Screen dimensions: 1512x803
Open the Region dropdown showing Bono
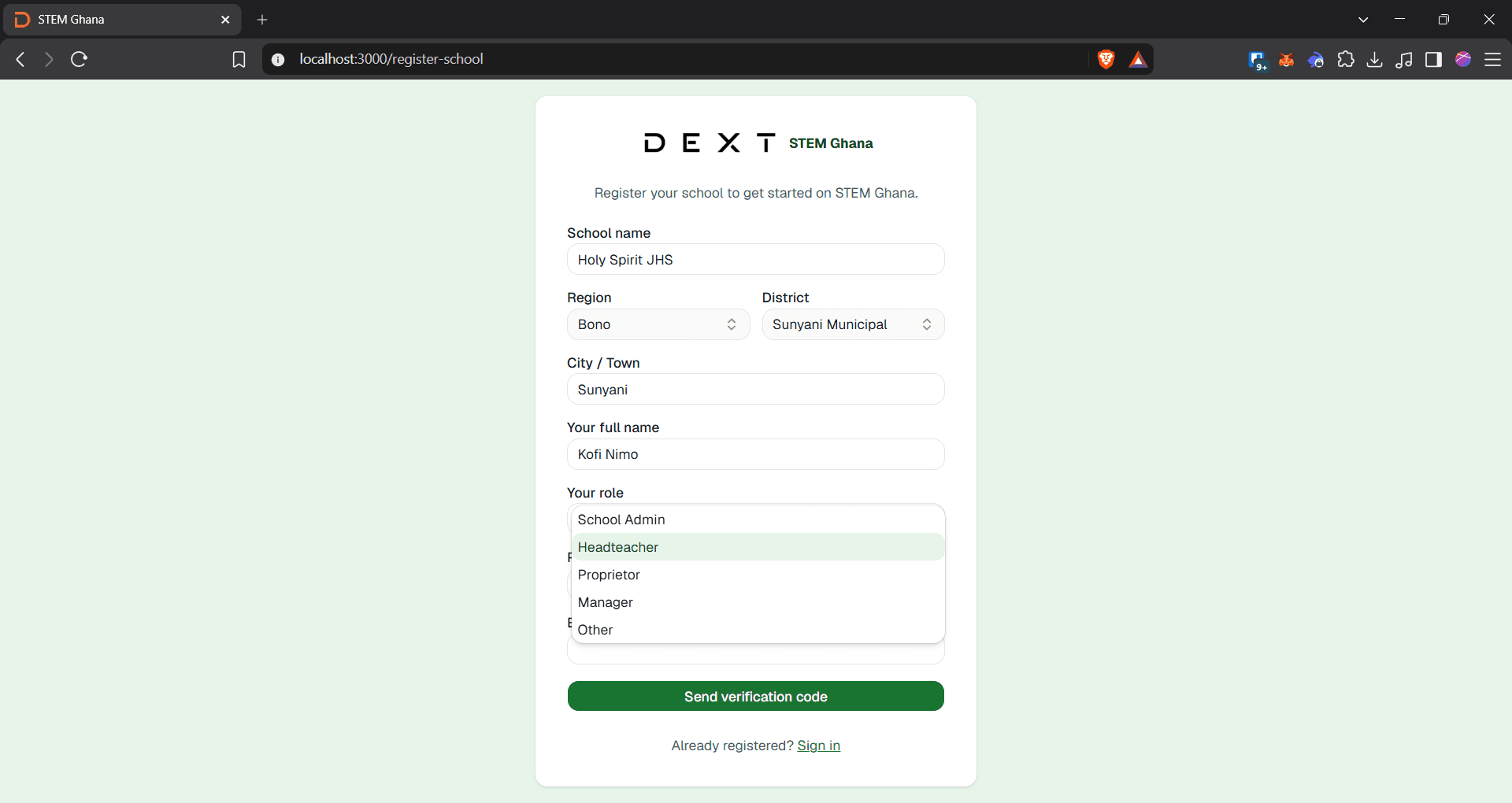658,324
